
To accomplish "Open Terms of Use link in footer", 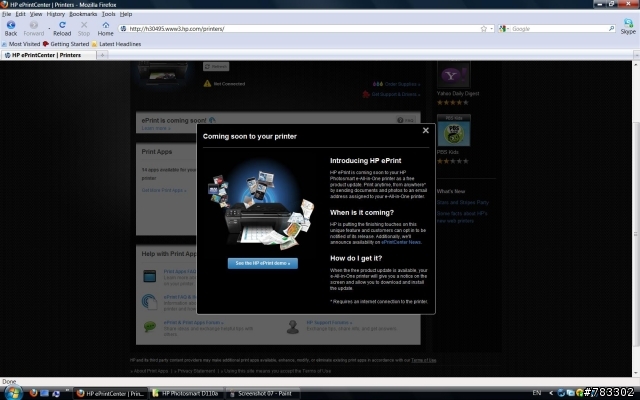I will pyautogui.click(x=424, y=360).
